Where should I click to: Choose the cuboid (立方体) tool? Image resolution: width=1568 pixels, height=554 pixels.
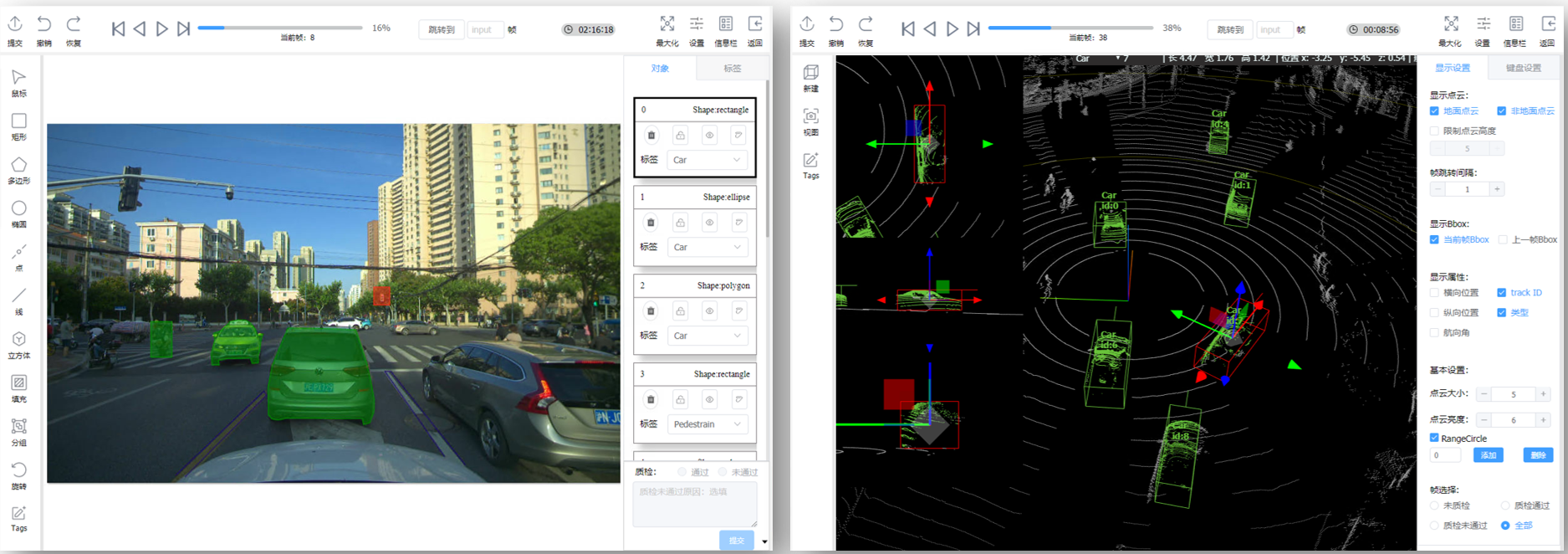[18, 340]
